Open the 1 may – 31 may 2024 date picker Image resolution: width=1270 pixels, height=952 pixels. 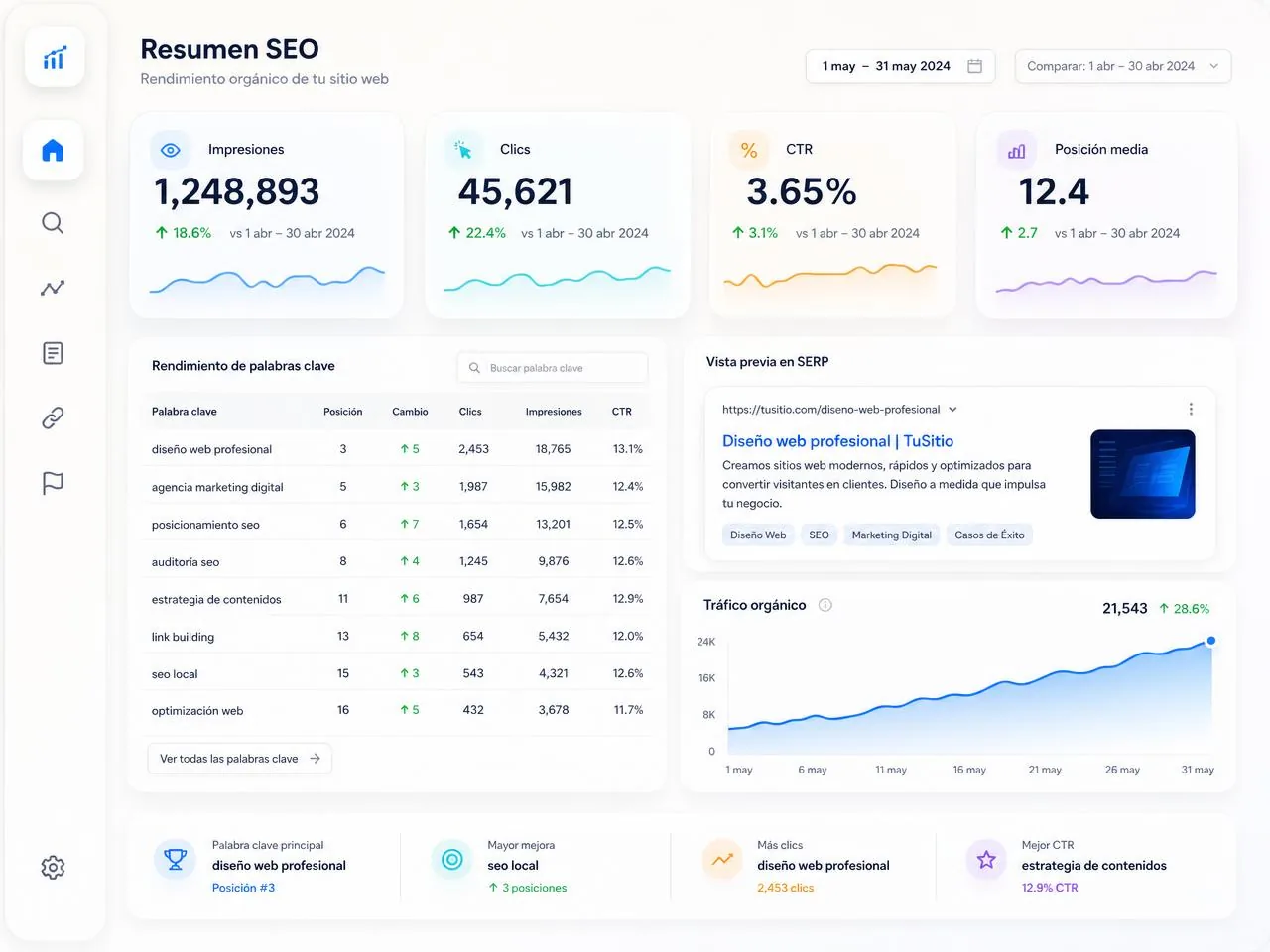(x=900, y=66)
